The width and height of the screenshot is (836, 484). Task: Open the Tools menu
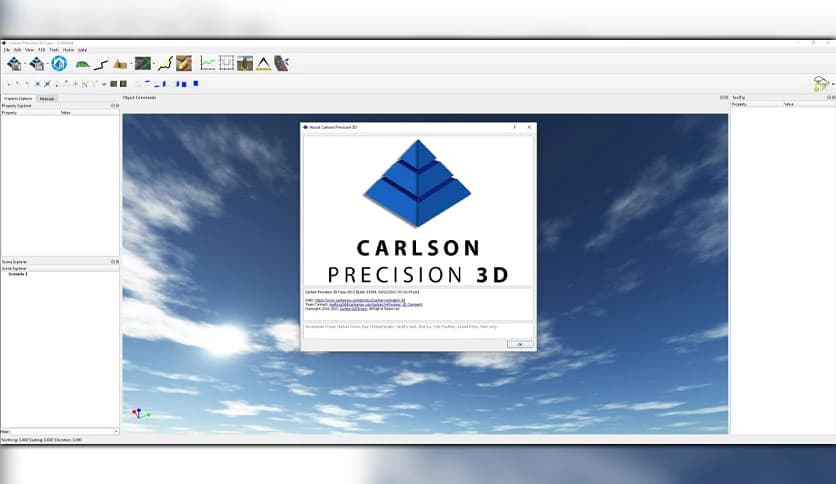54,50
